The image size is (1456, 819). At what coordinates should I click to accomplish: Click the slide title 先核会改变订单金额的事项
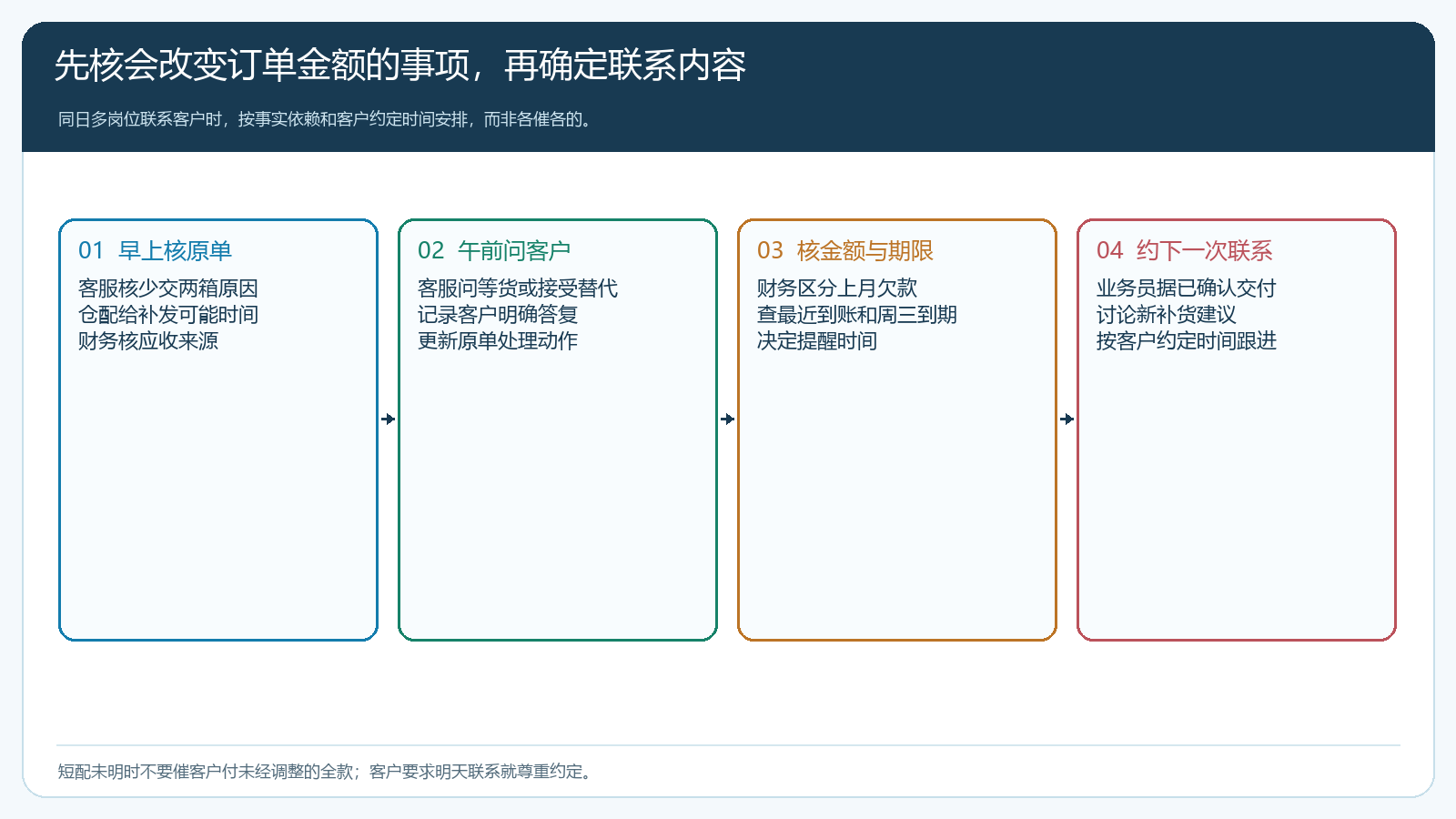400,66
